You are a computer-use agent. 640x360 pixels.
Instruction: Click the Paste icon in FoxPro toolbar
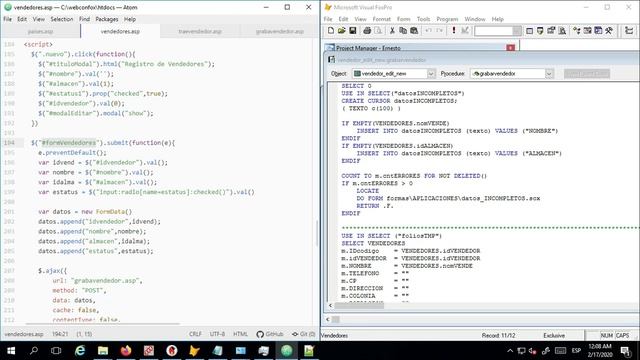point(414,31)
